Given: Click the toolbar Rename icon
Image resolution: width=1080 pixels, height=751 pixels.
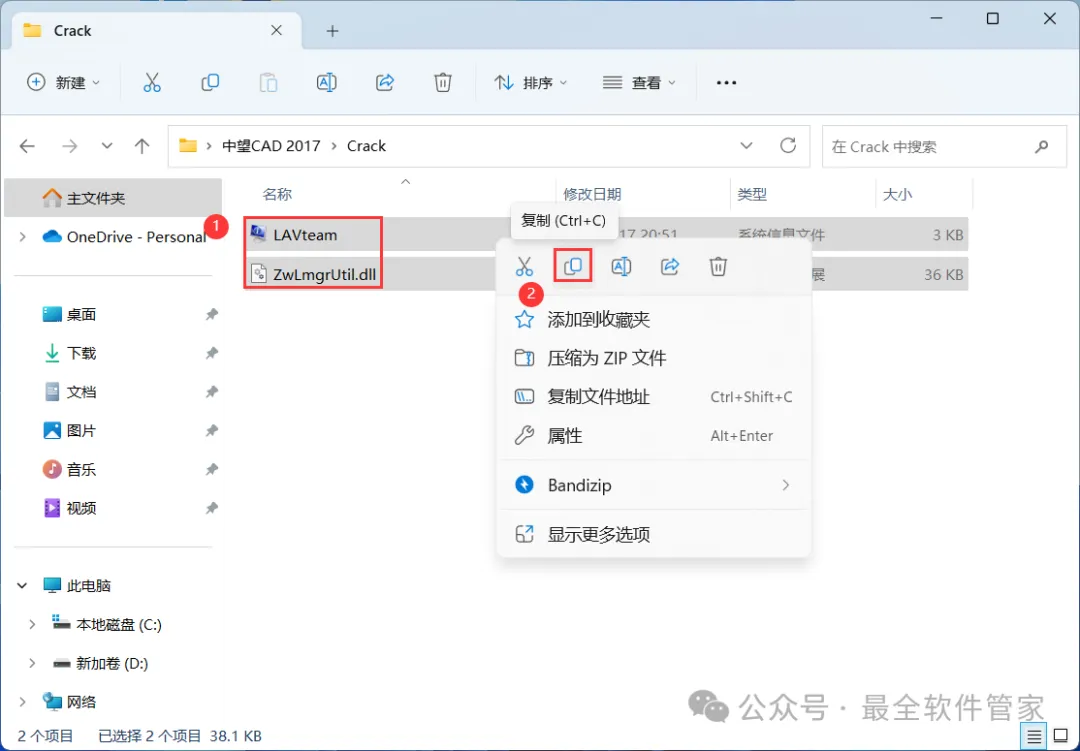Looking at the screenshot, I should [x=326, y=83].
